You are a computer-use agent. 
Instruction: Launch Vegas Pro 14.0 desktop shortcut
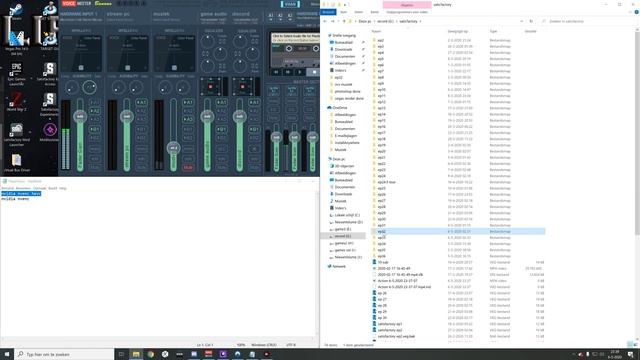[x=16, y=42]
